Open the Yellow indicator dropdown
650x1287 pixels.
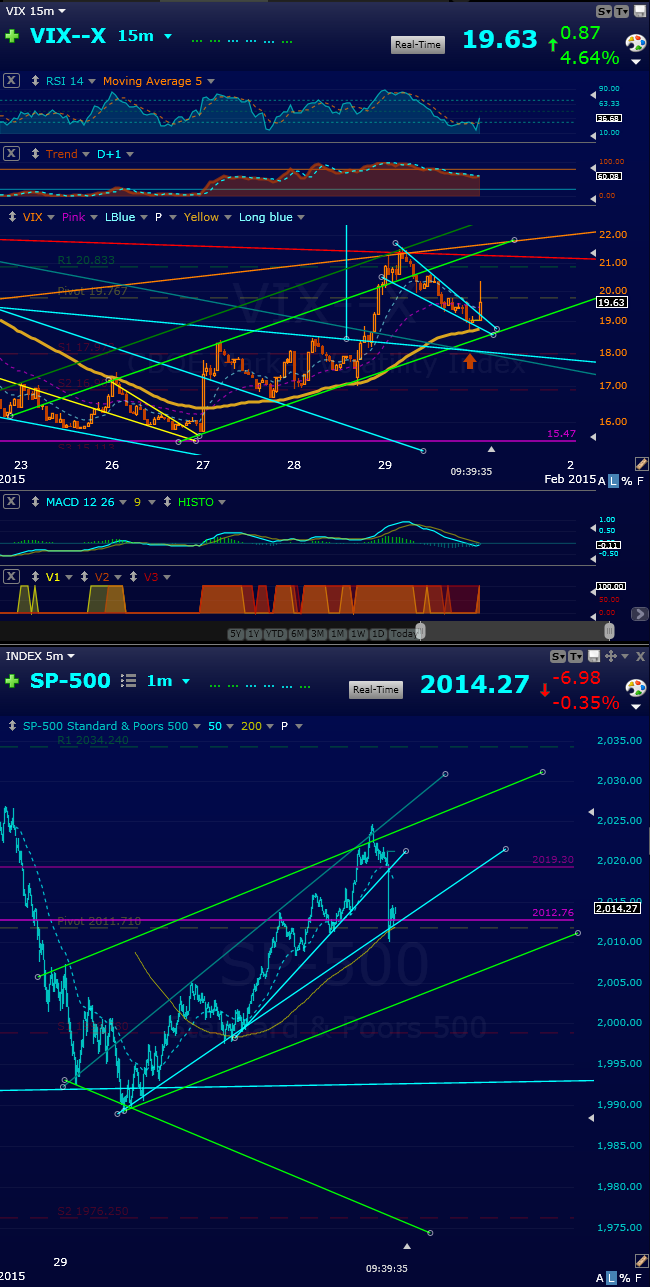(226, 217)
